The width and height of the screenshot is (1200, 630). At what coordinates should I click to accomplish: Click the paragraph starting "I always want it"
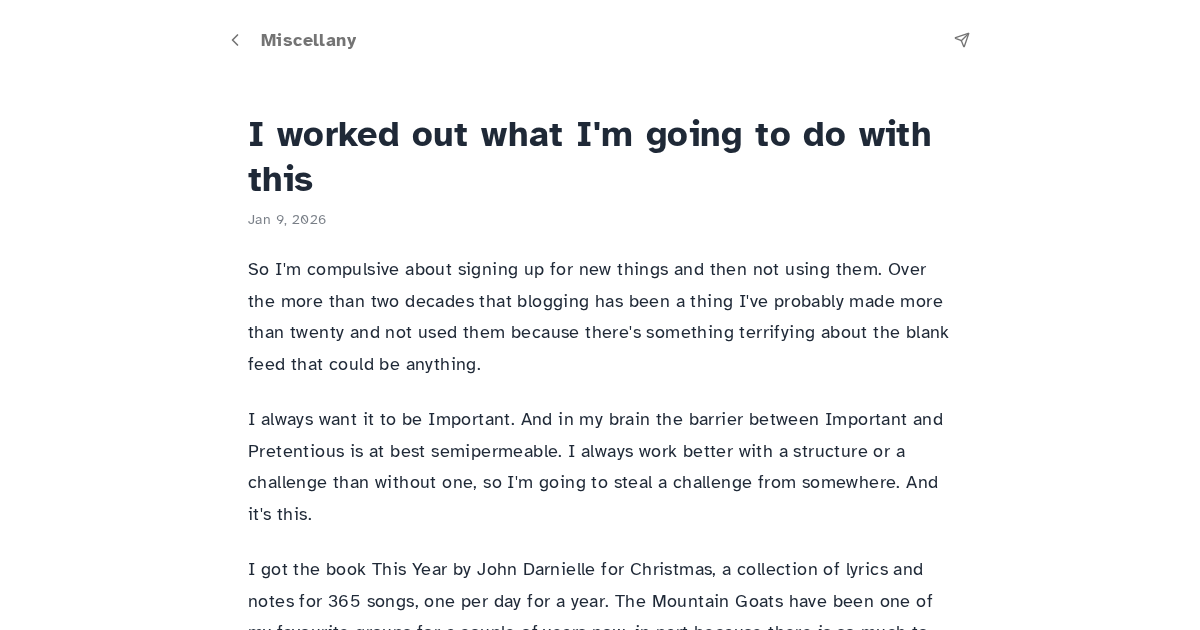point(598,466)
